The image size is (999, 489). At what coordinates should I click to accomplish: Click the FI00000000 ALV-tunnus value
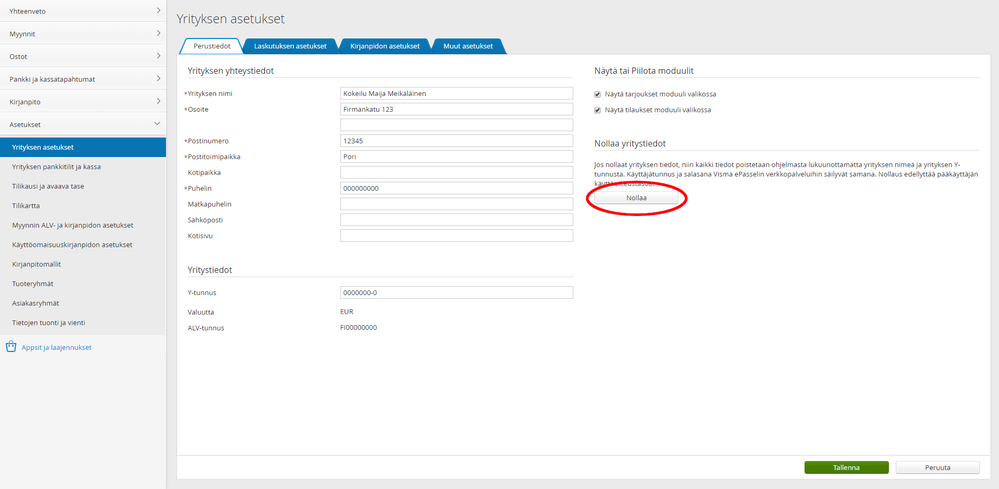pyautogui.click(x=359, y=328)
